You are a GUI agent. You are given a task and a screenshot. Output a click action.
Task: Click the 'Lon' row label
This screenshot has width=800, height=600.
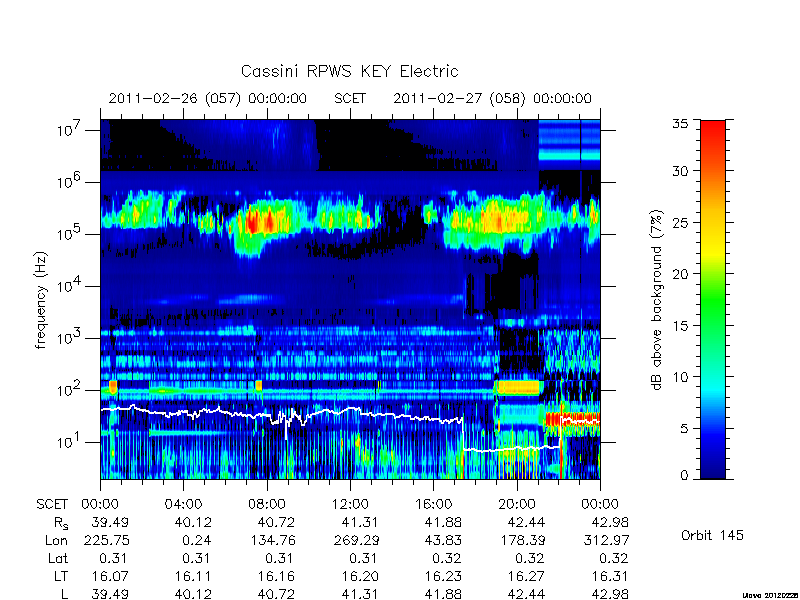[x=56, y=540]
